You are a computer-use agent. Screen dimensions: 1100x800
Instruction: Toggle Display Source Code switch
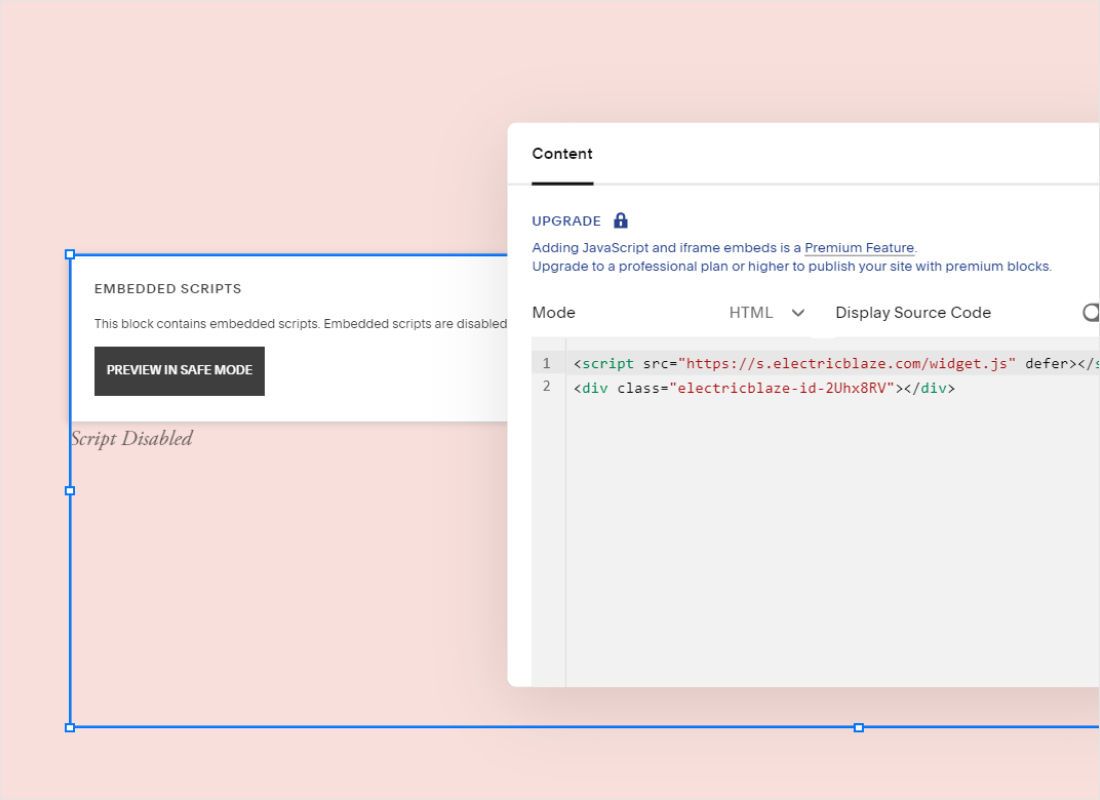[1091, 312]
